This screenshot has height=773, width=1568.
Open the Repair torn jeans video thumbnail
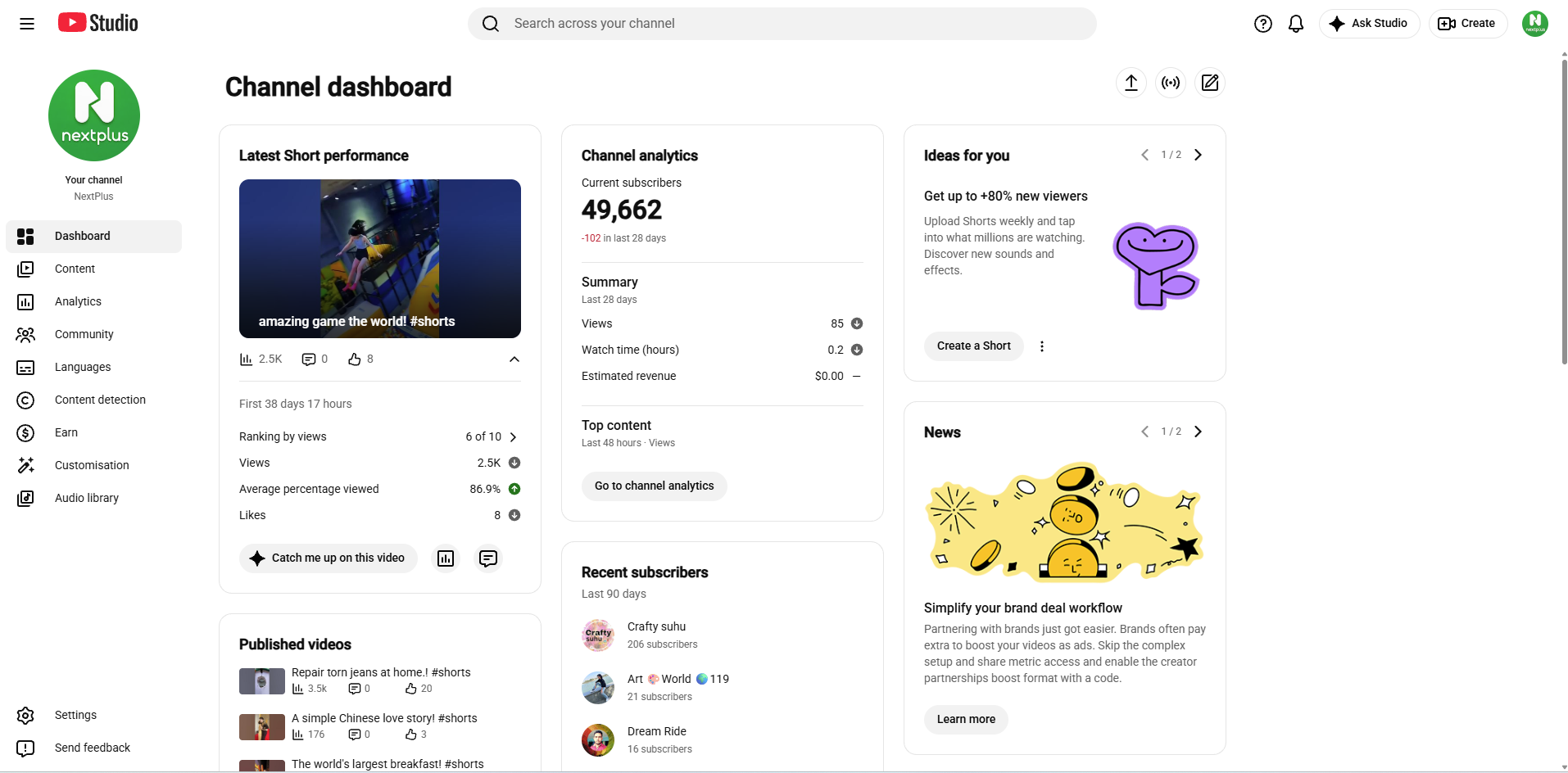(x=262, y=681)
